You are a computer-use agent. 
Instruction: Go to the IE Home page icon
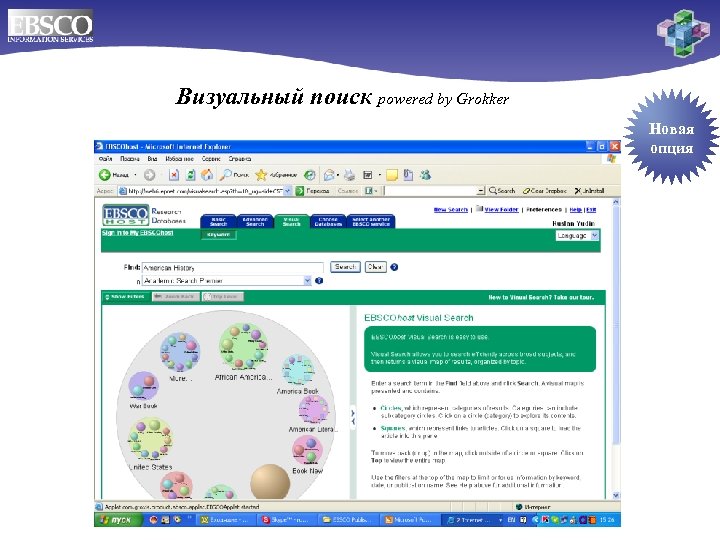207,175
